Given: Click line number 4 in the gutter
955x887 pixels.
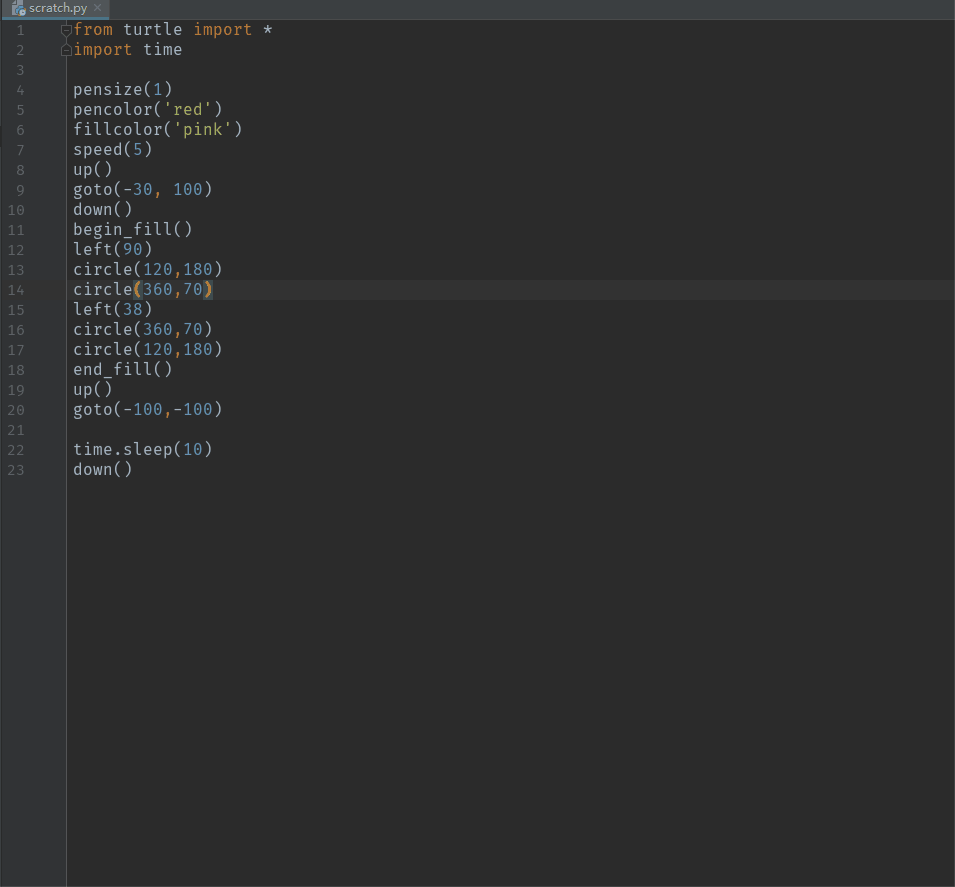Looking at the screenshot, I should [20, 90].
